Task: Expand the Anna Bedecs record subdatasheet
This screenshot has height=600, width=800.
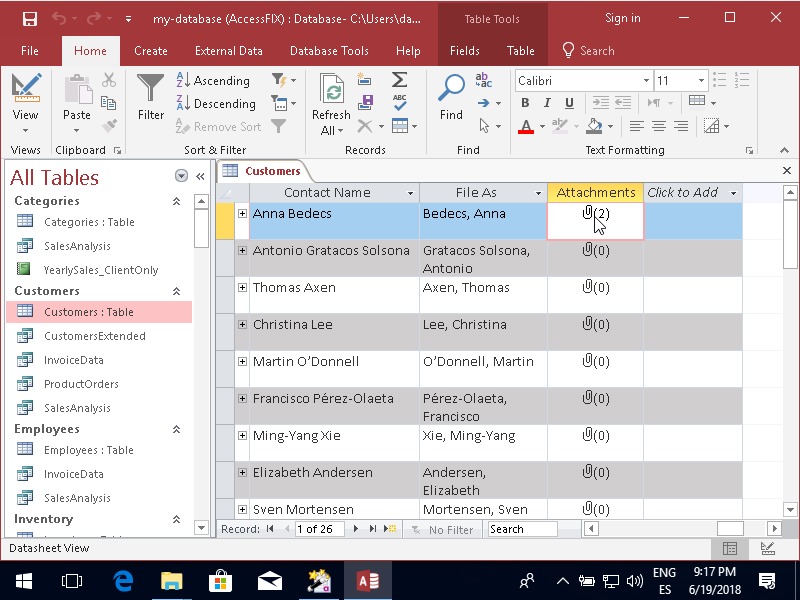Action: pos(242,213)
